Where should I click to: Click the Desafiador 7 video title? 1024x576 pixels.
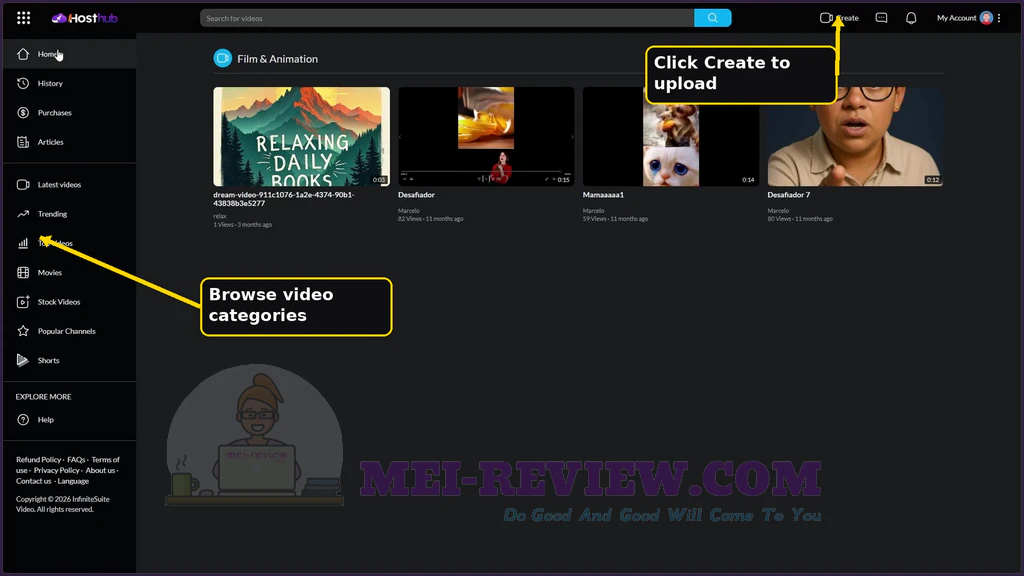click(x=788, y=195)
